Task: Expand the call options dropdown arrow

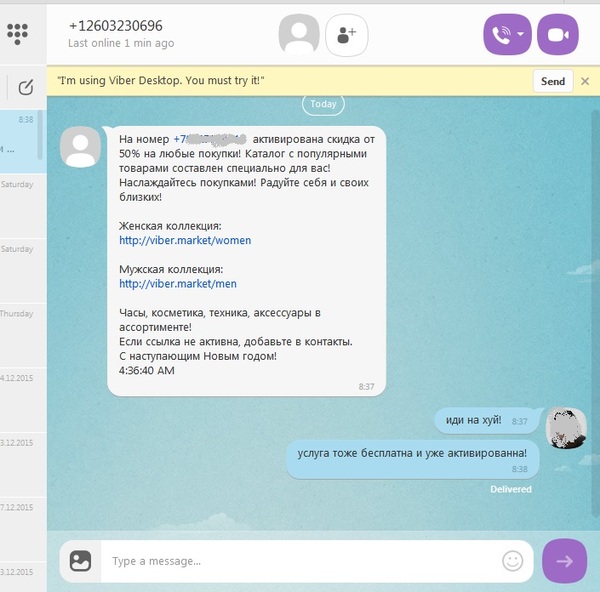Action: tap(521, 35)
